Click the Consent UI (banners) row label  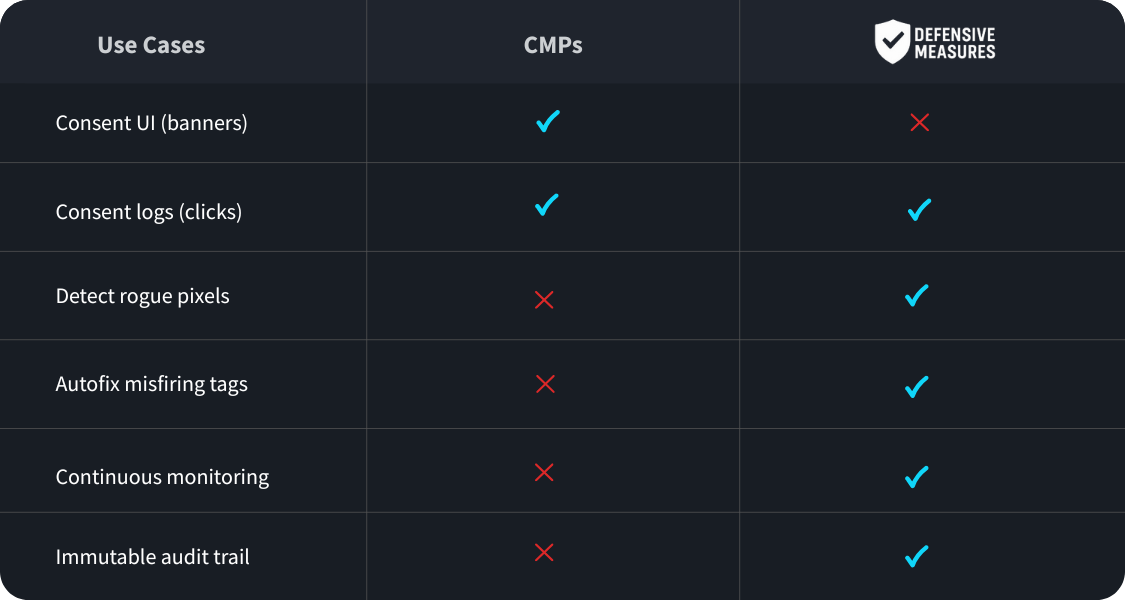click(151, 123)
